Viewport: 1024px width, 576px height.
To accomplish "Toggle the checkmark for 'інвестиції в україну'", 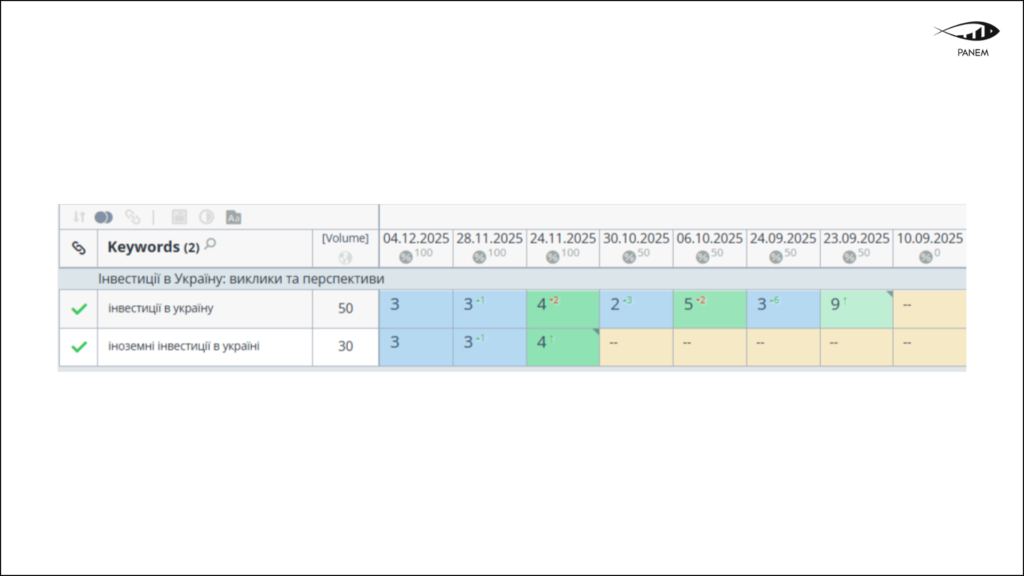I will click(78, 309).
